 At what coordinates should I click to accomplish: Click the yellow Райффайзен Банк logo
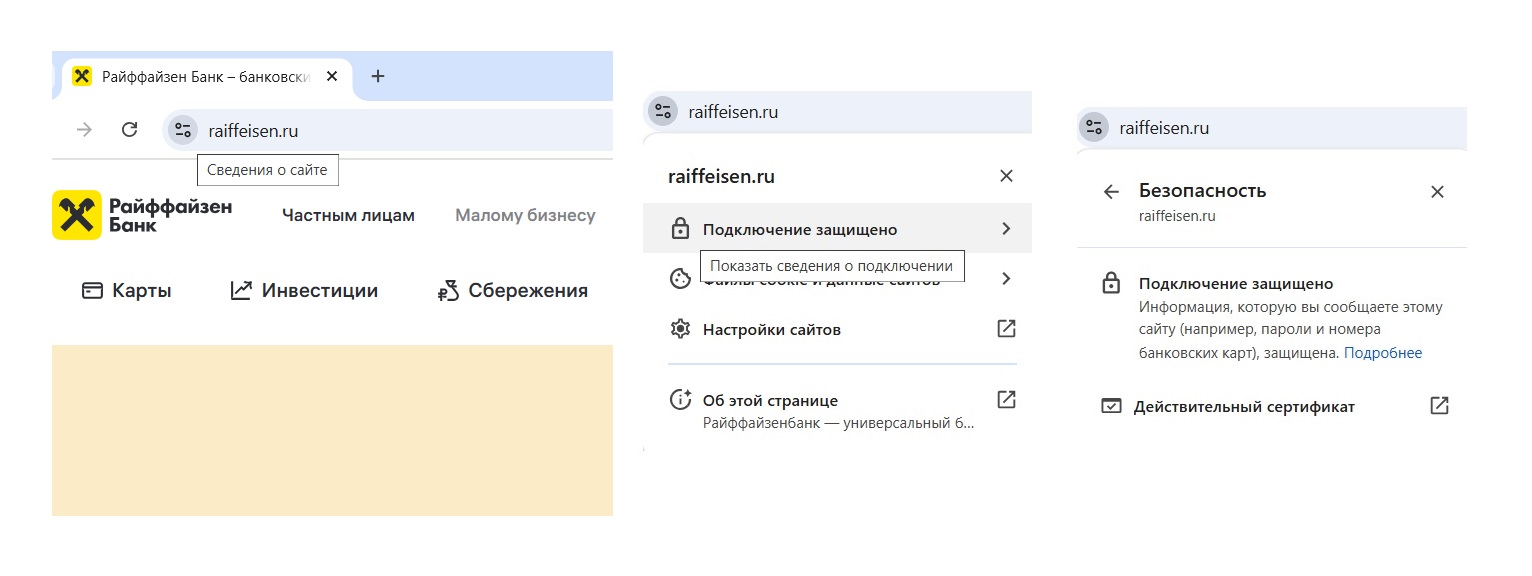(x=142, y=215)
